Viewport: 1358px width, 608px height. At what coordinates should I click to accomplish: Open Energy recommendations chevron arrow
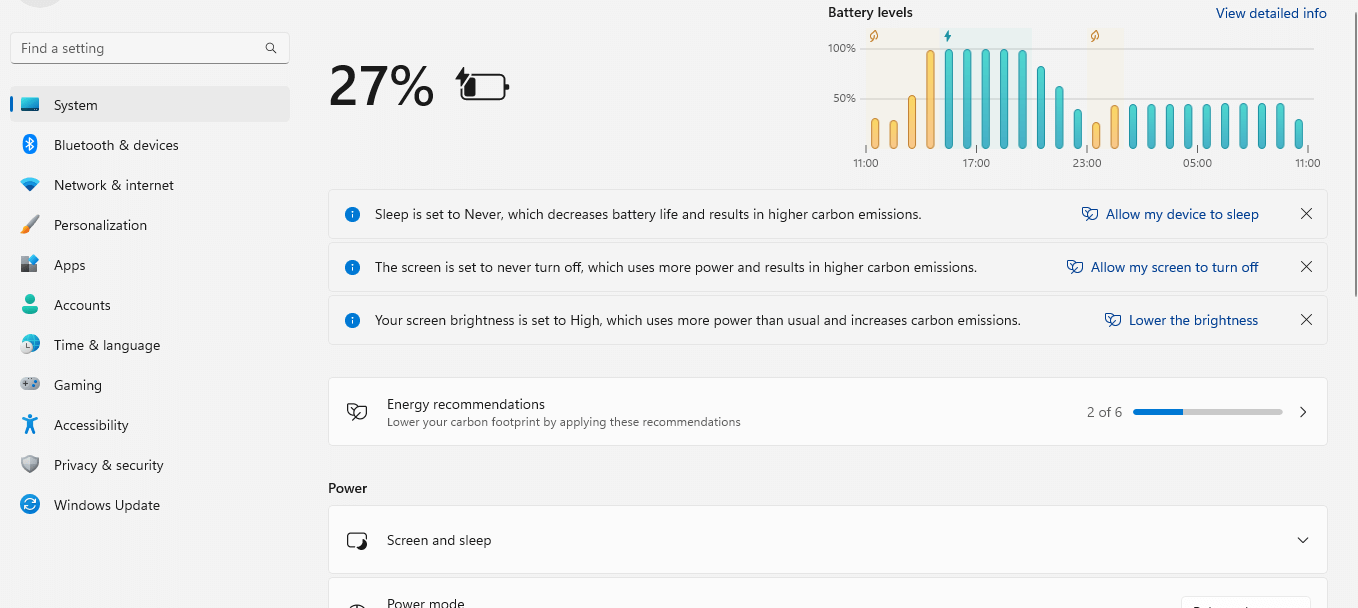click(1302, 412)
